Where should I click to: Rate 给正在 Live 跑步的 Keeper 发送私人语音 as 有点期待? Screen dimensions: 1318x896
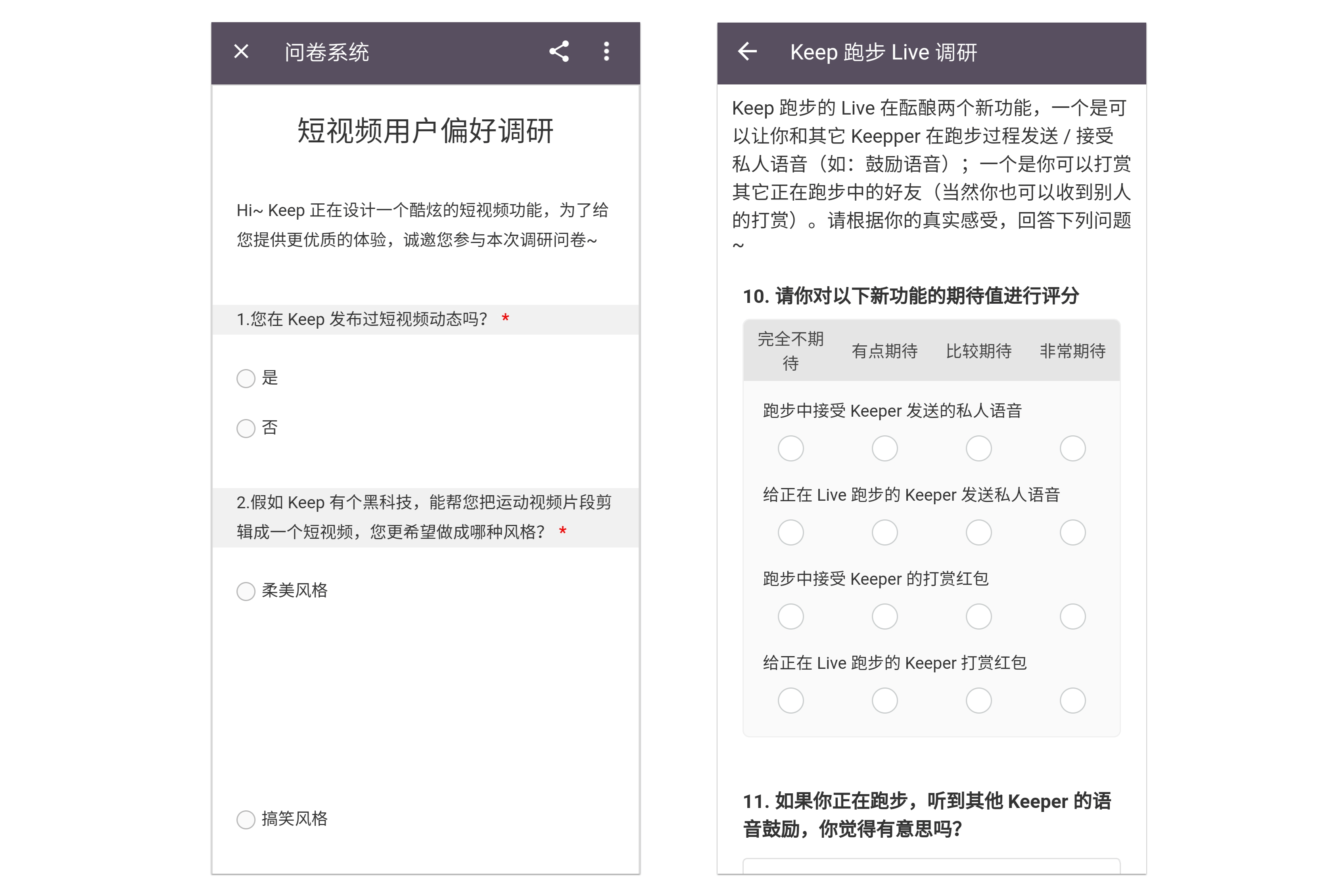pyautogui.click(x=885, y=532)
